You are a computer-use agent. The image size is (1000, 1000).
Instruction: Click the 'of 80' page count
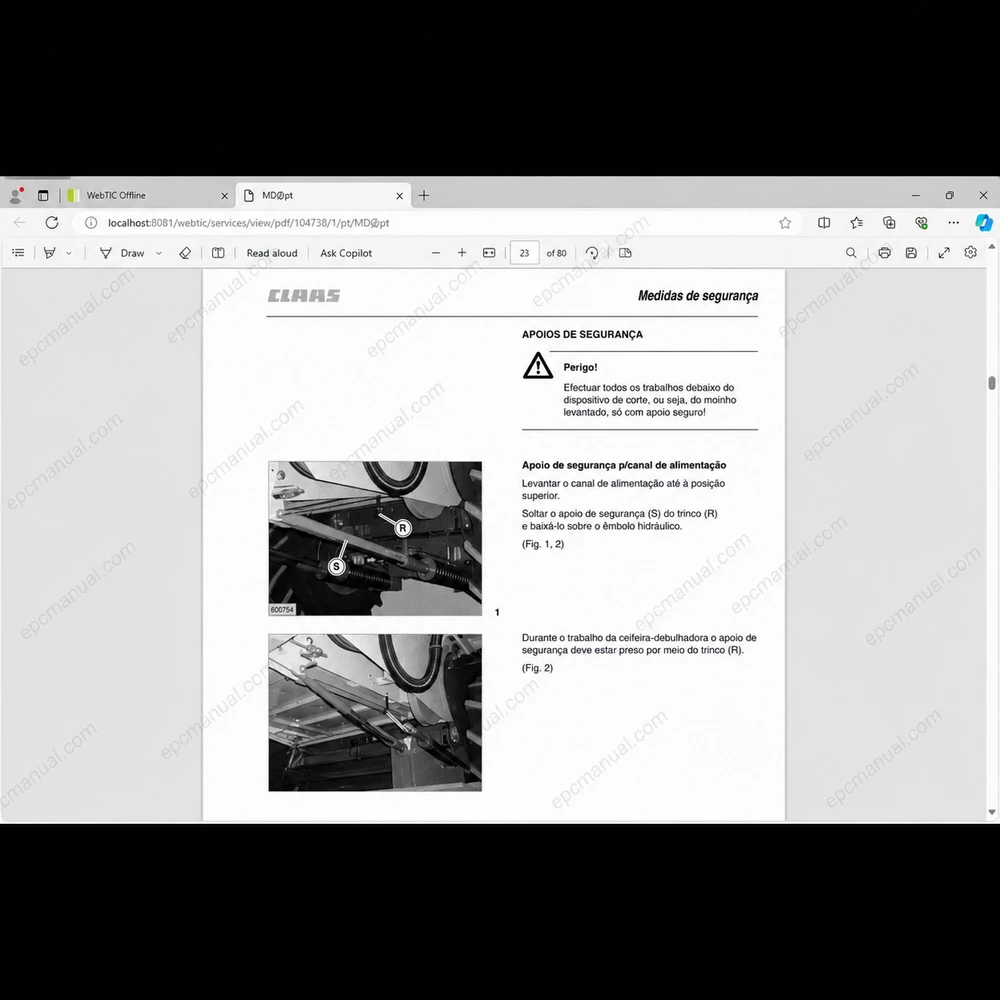[x=556, y=253]
